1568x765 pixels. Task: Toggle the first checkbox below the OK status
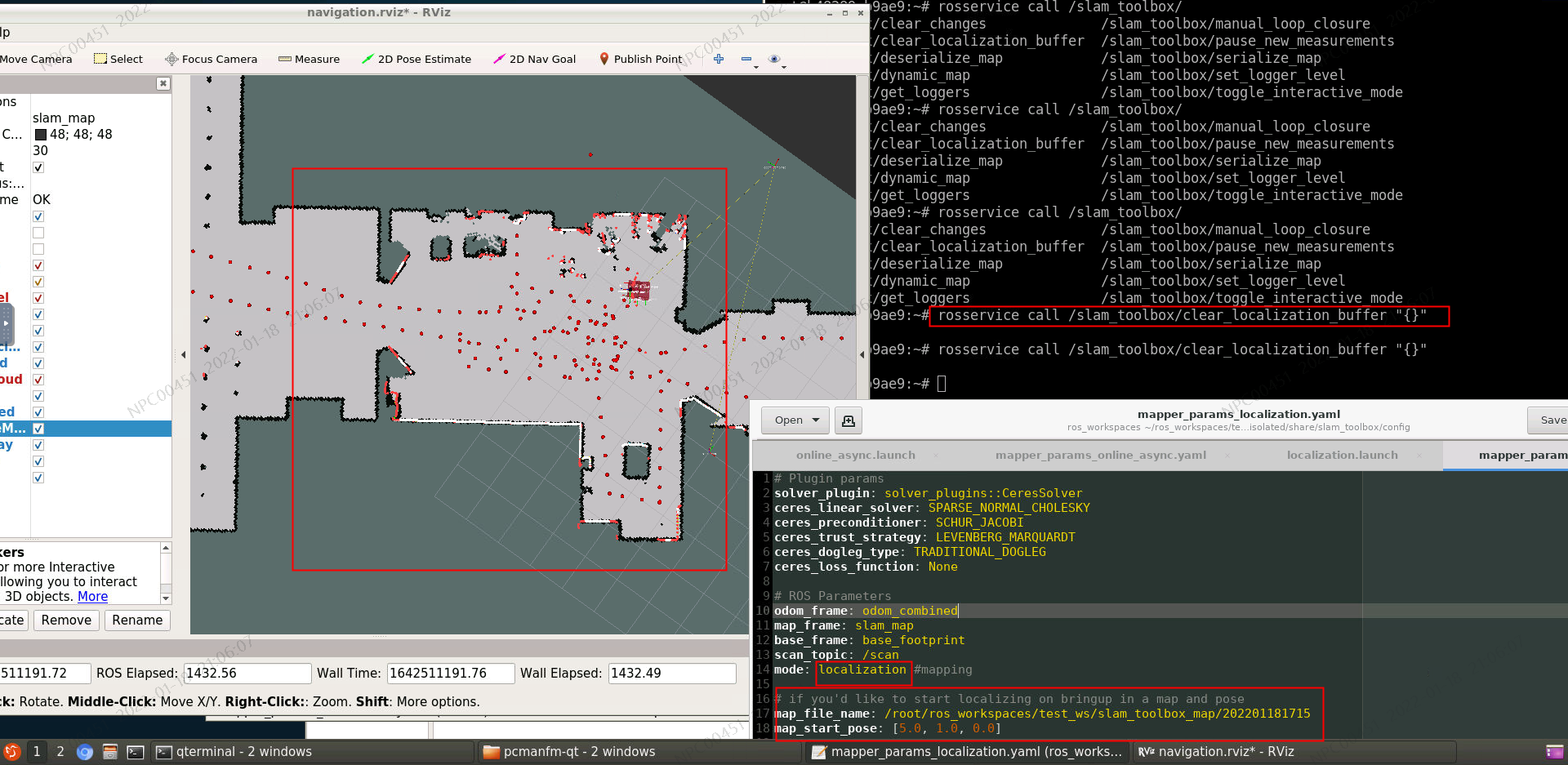[38, 216]
